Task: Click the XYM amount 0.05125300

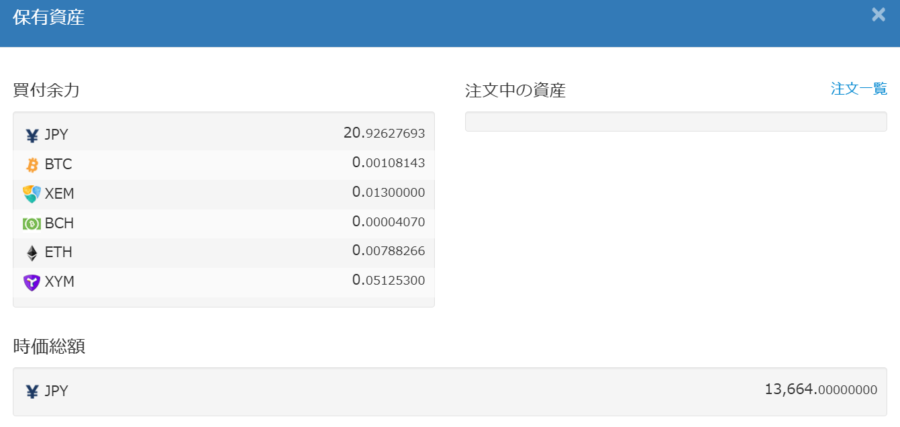Action: tap(388, 281)
